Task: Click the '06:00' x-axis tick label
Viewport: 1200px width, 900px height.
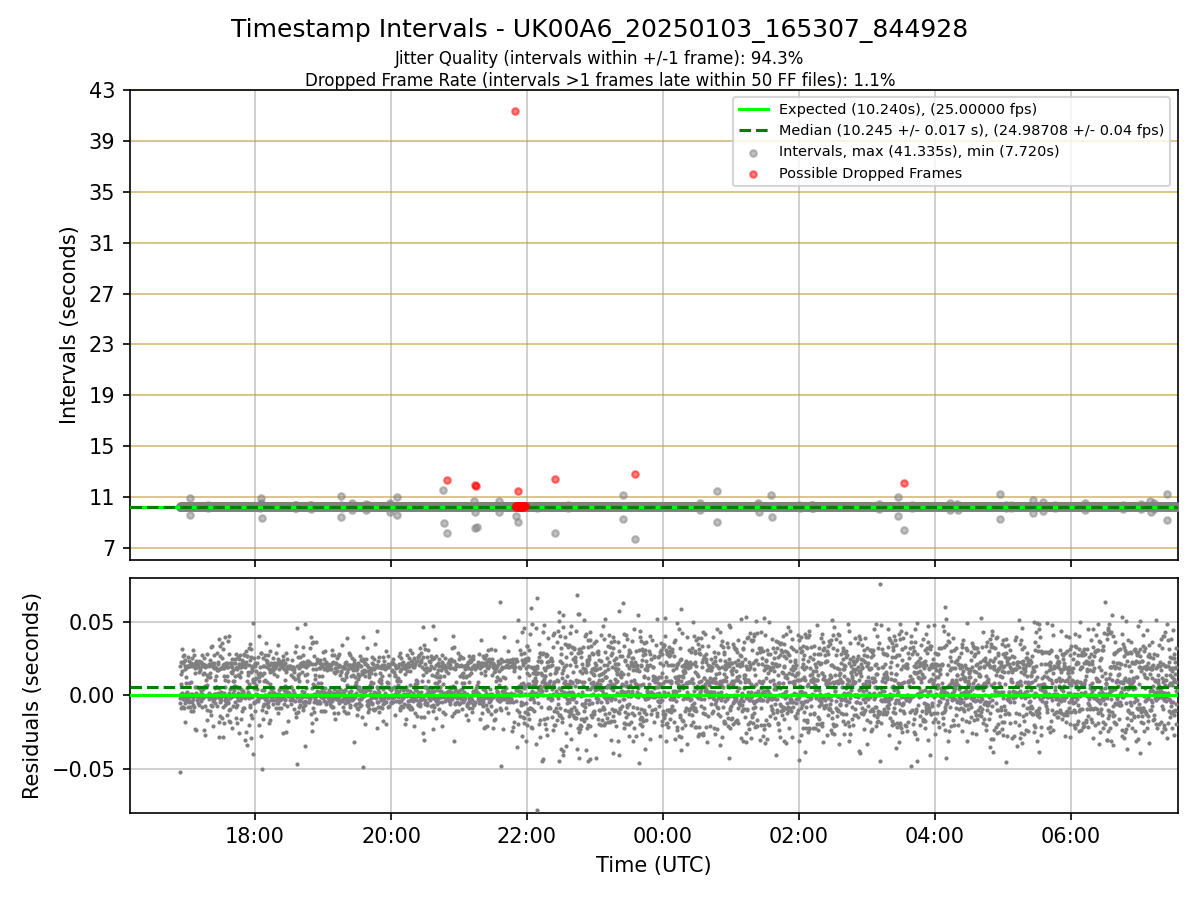Action: (x=1071, y=834)
